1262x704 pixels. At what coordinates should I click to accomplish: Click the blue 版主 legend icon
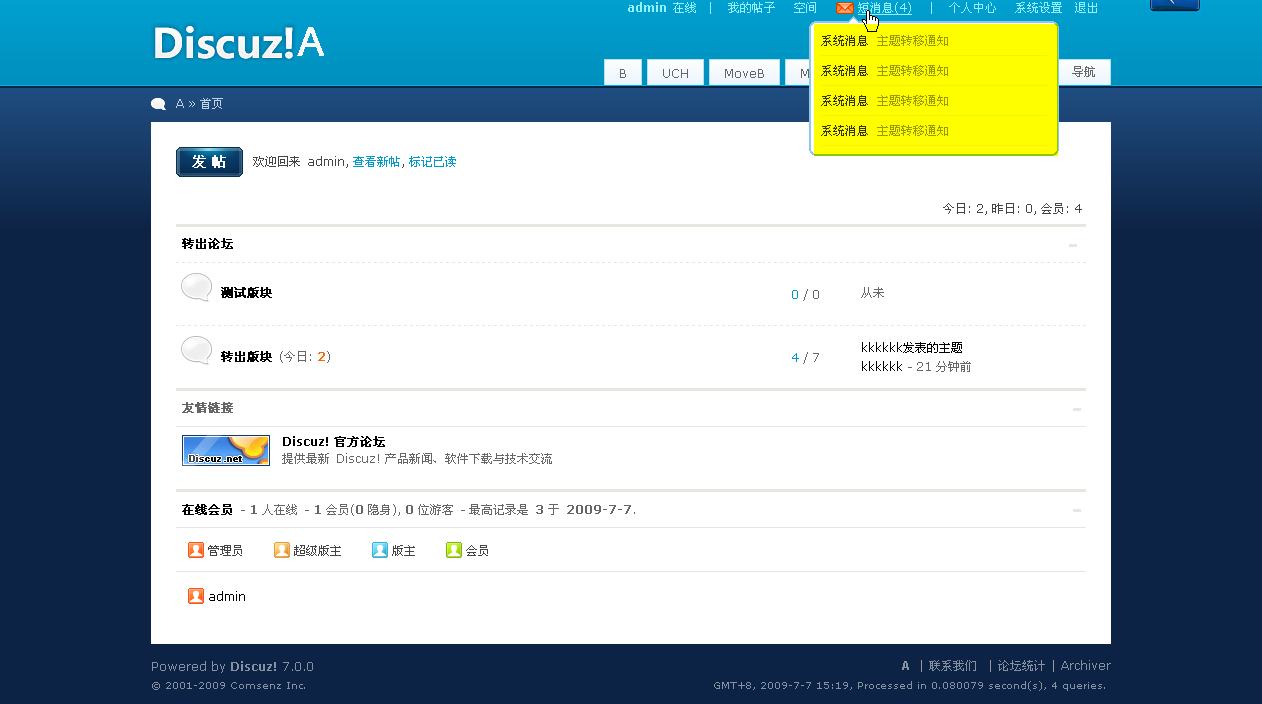380,550
